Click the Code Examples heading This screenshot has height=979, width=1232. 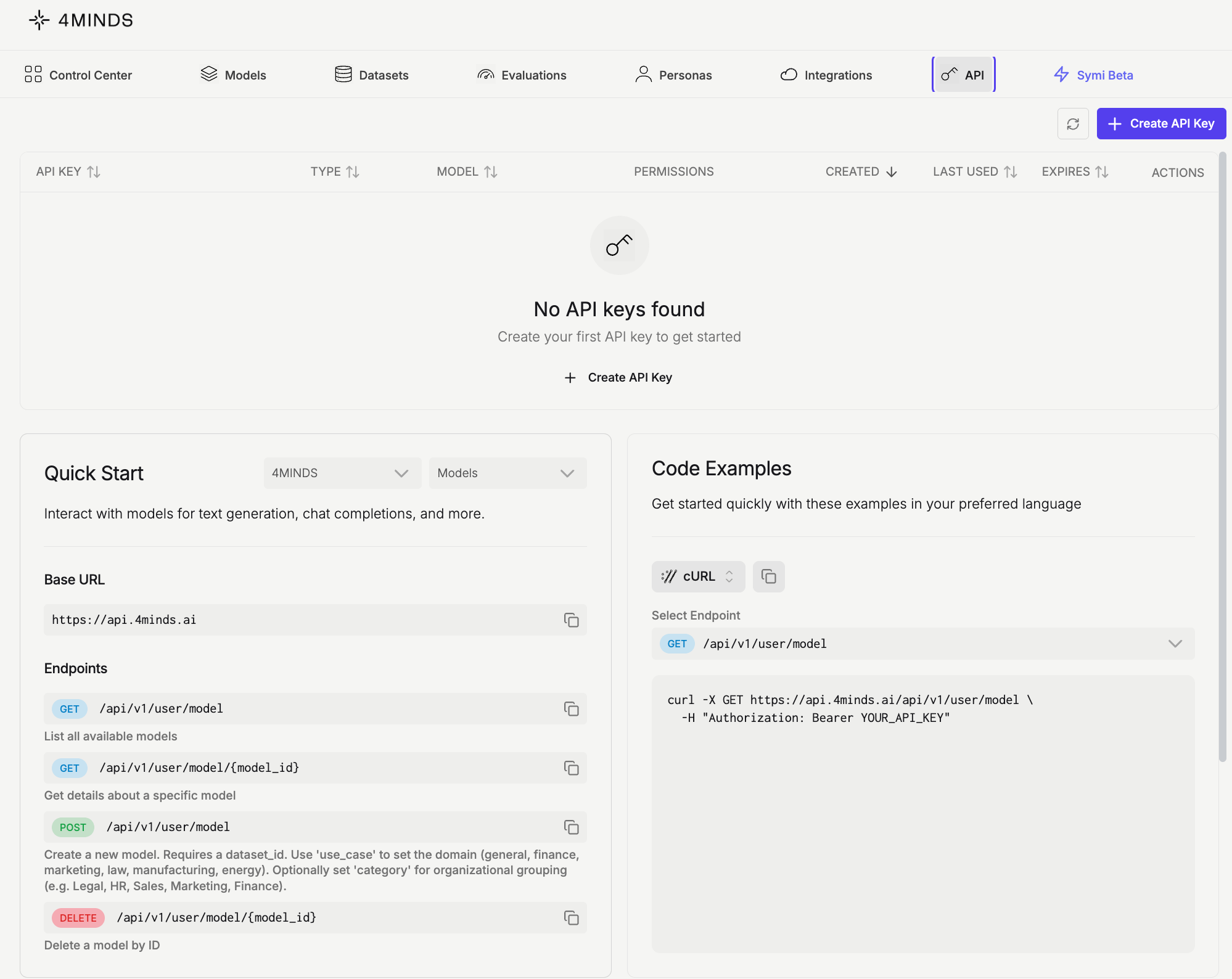721,469
